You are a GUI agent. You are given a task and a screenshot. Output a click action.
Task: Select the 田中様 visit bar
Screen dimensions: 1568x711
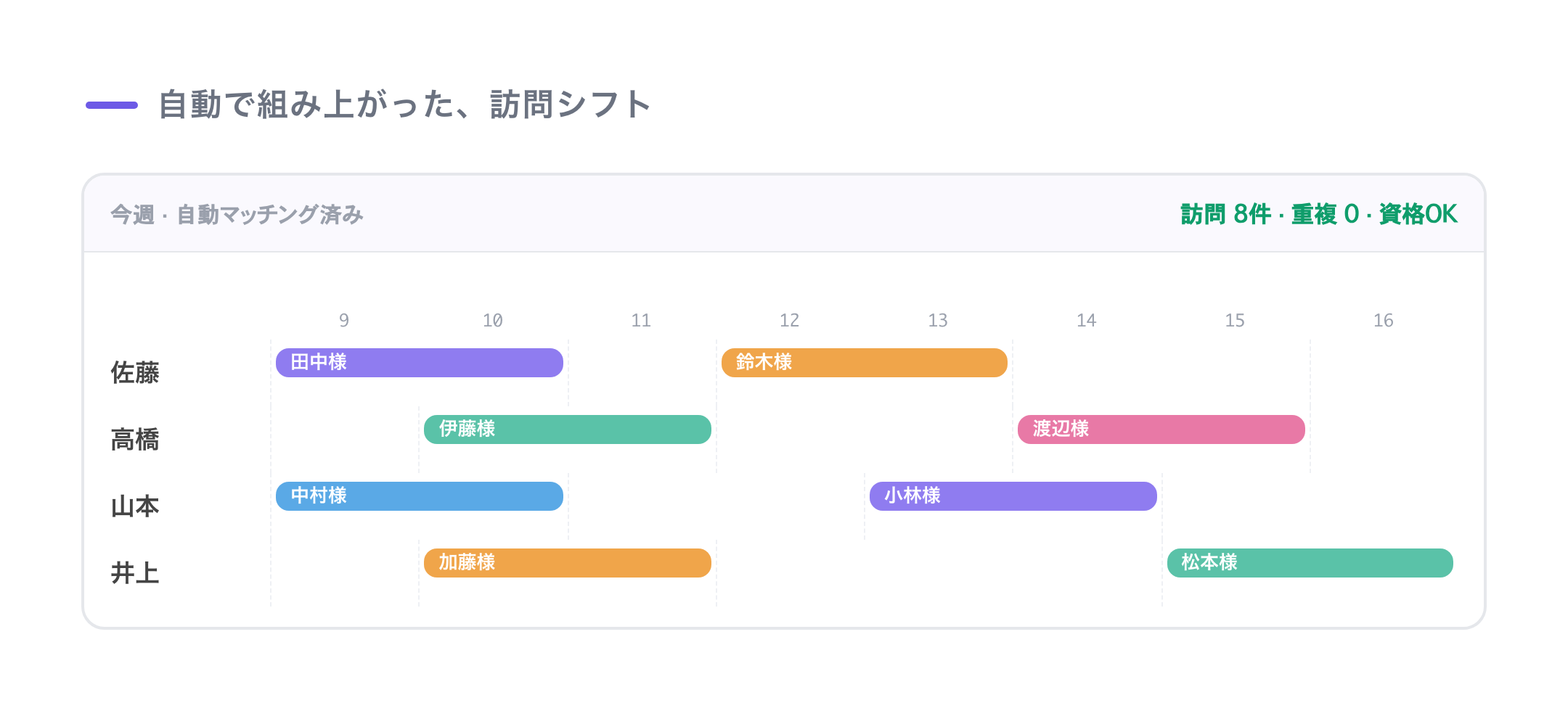(x=420, y=363)
